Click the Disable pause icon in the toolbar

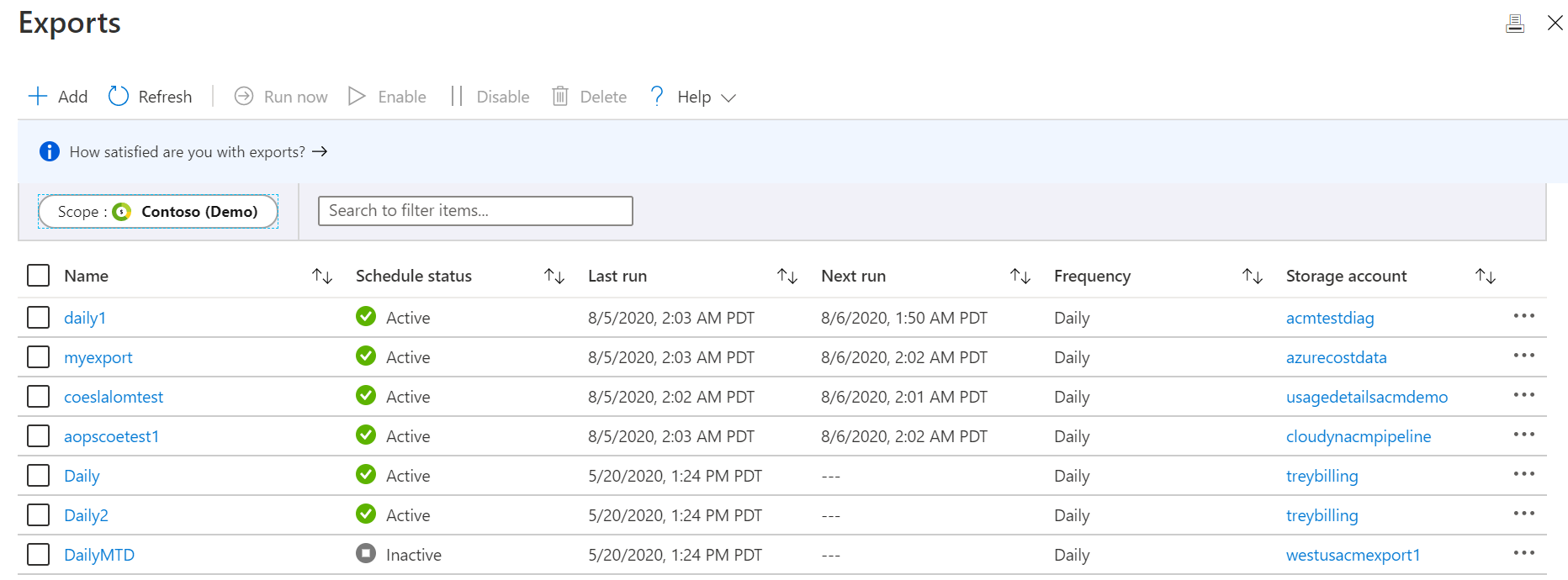457,97
